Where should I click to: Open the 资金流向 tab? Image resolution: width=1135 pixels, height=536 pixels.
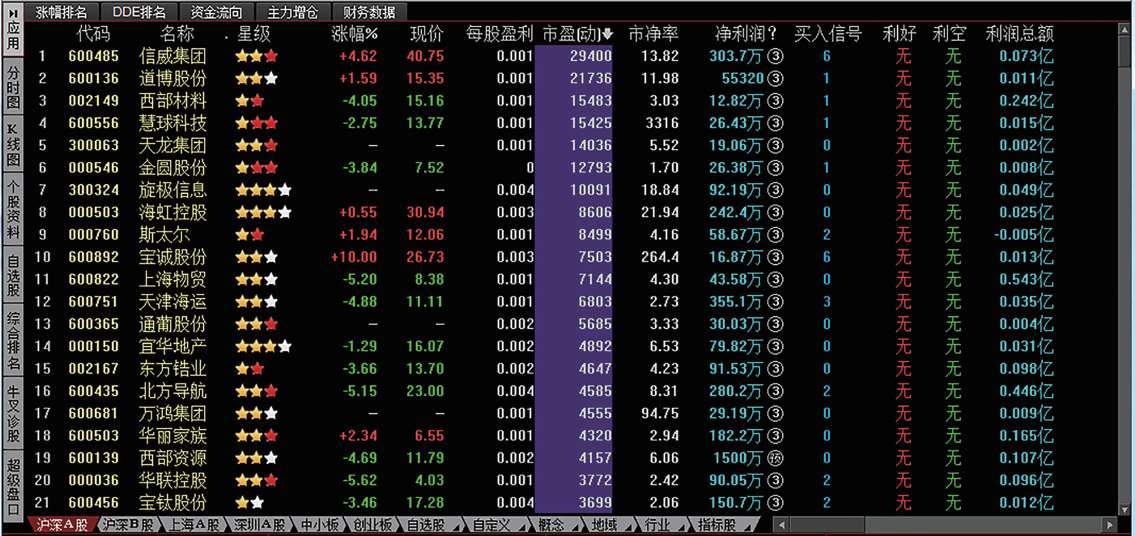pyautogui.click(x=216, y=12)
